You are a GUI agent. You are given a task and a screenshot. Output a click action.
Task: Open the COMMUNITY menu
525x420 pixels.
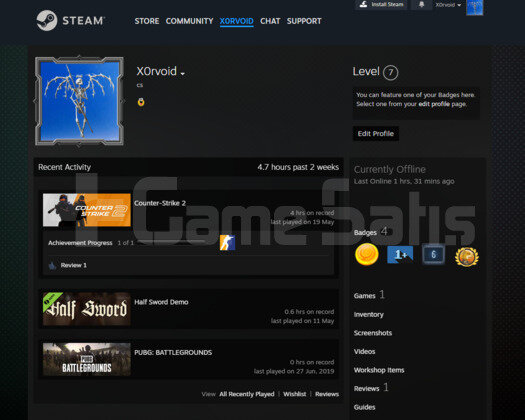click(x=189, y=21)
